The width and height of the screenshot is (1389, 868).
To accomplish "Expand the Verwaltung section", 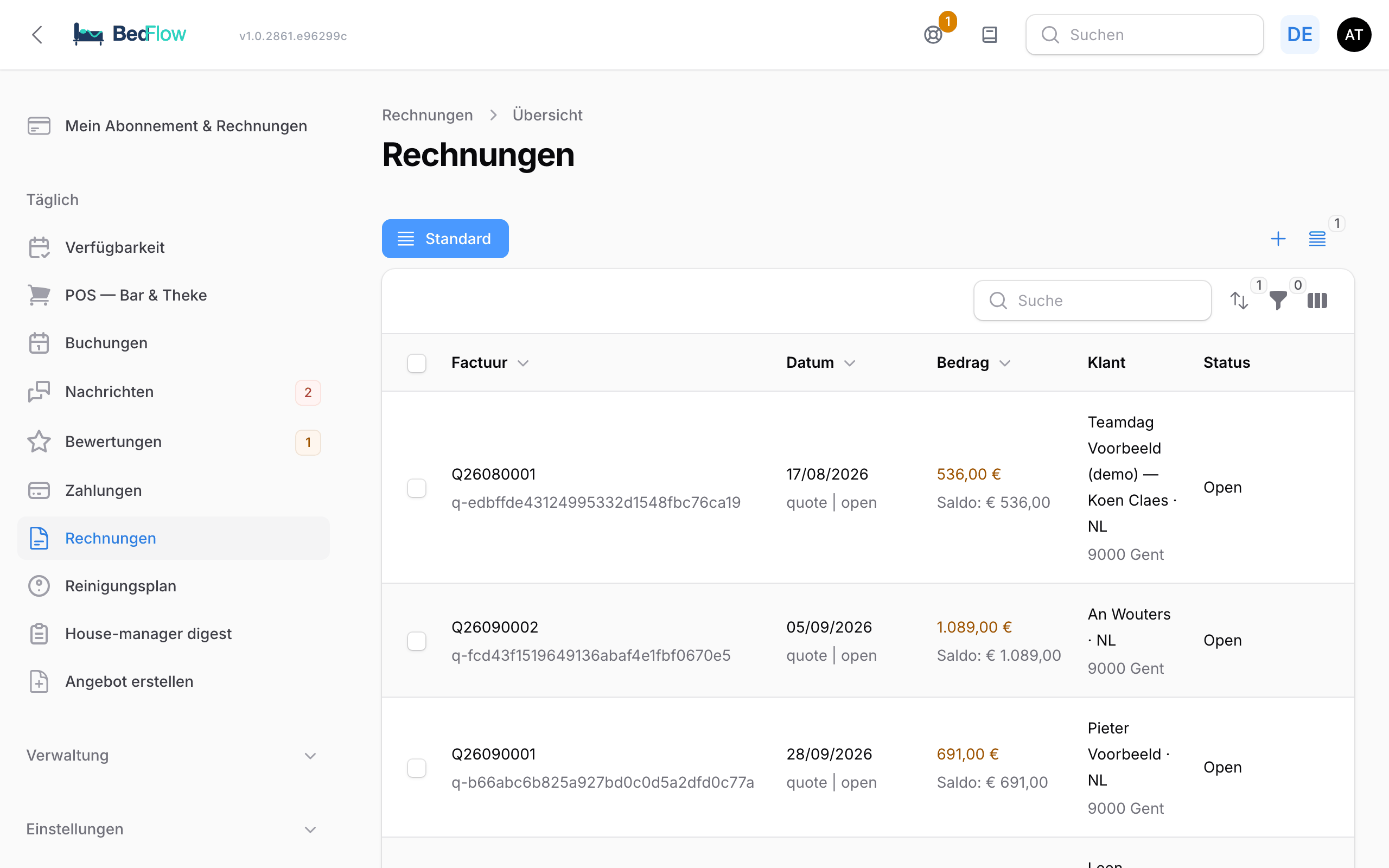I will click(x=172, y=756).
